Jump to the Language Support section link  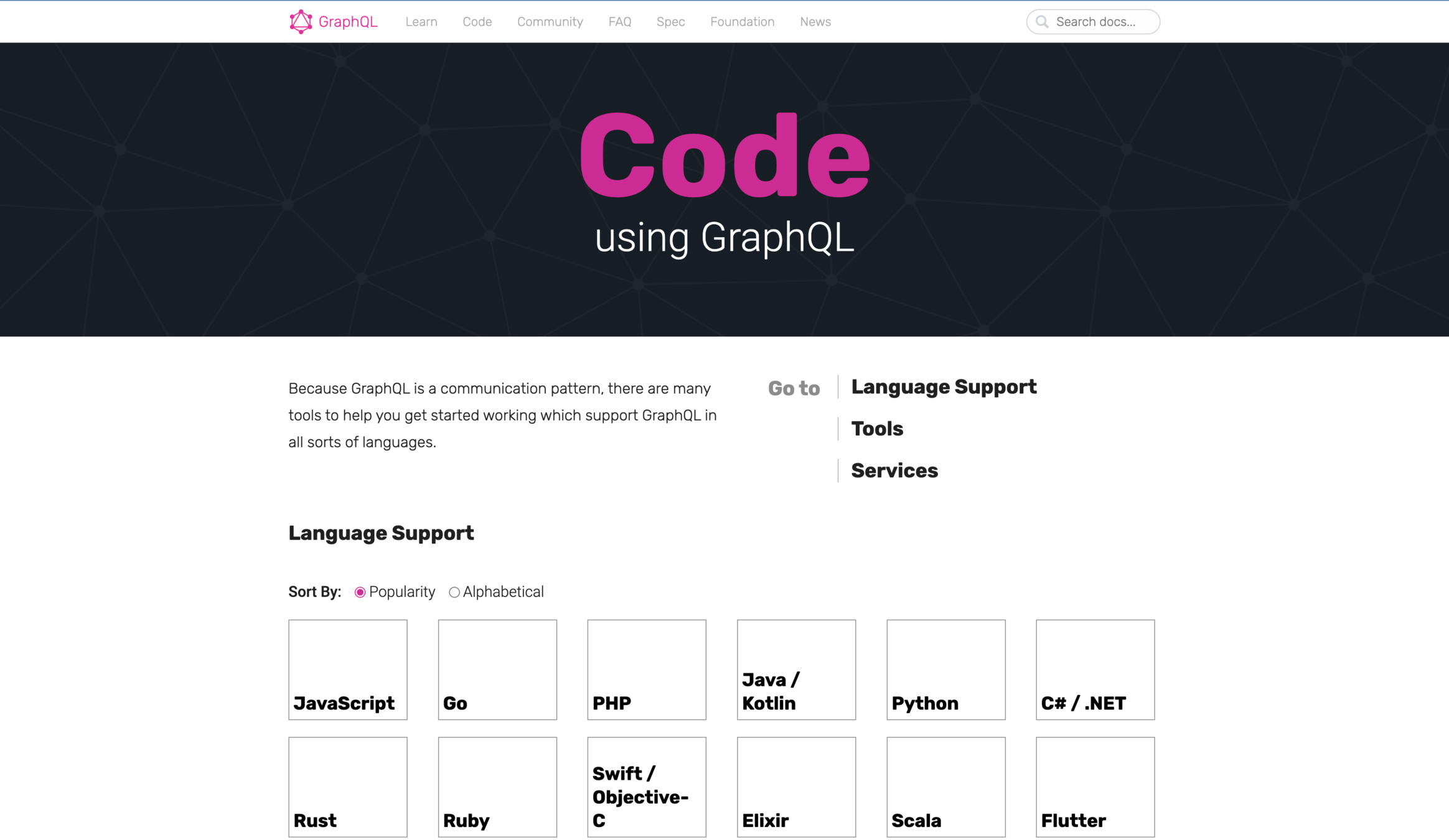944,387
